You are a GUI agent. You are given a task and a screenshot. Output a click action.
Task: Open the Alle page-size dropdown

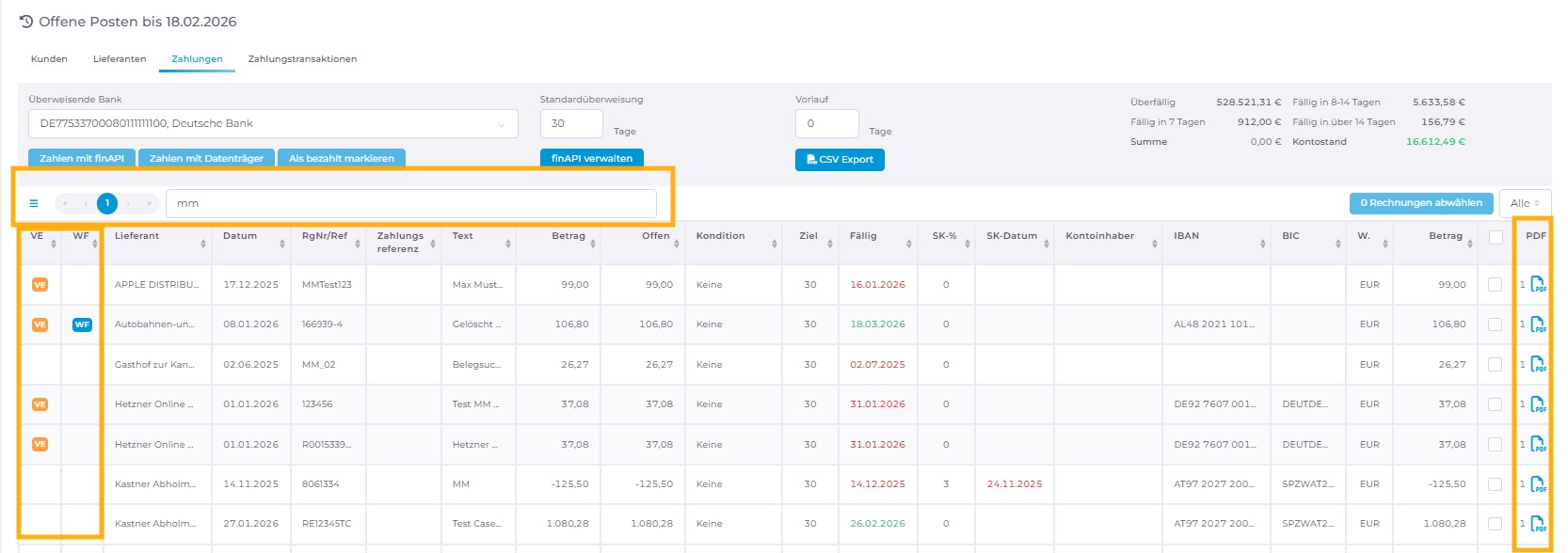coord(1525,203)
